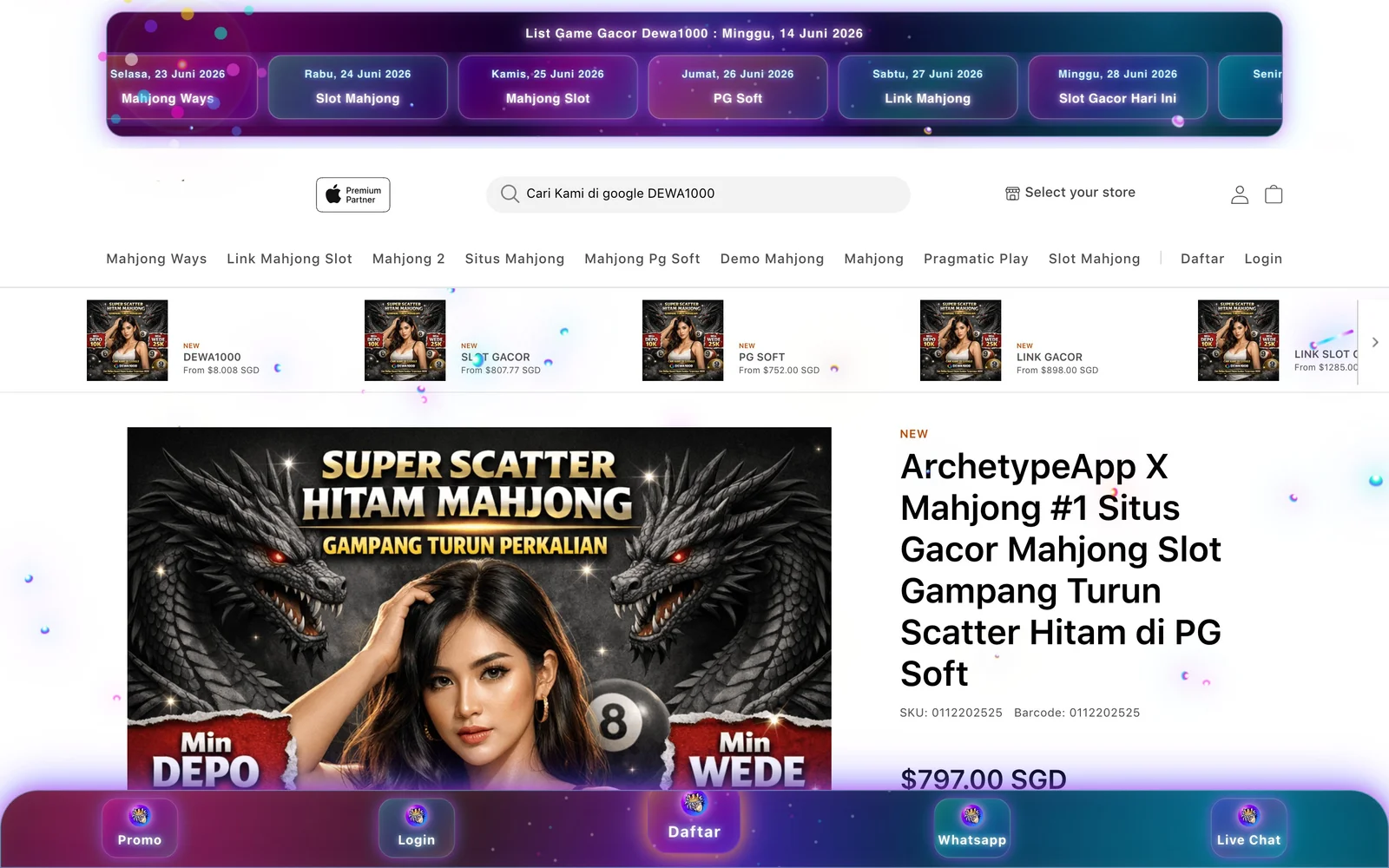Click the Super Scatter Hitam Mahjong main image
The image size is (1389, 868).
click(479, 608)
